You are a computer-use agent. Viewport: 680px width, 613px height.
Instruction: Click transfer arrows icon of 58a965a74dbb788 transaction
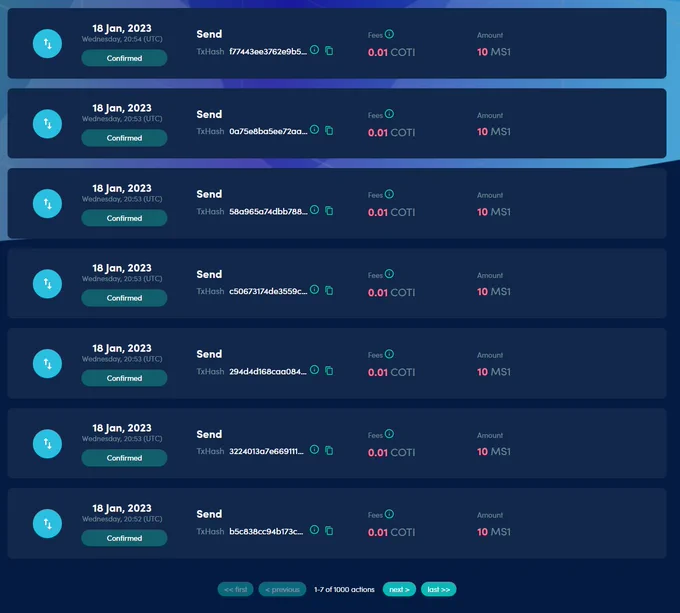pyautogui.click(x=47, y=203)
